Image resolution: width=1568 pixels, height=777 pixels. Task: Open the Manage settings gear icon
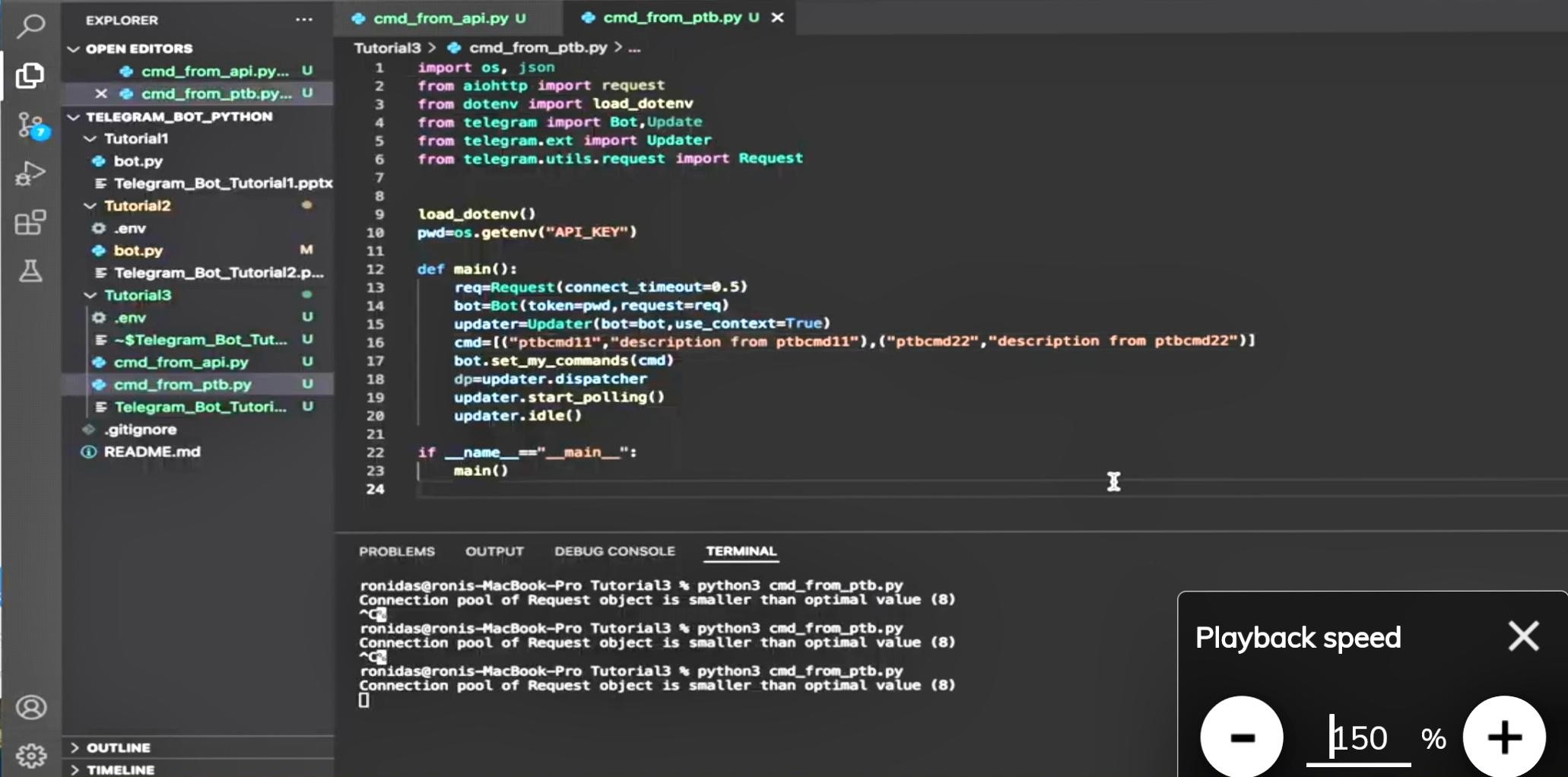tap(30, 755)
